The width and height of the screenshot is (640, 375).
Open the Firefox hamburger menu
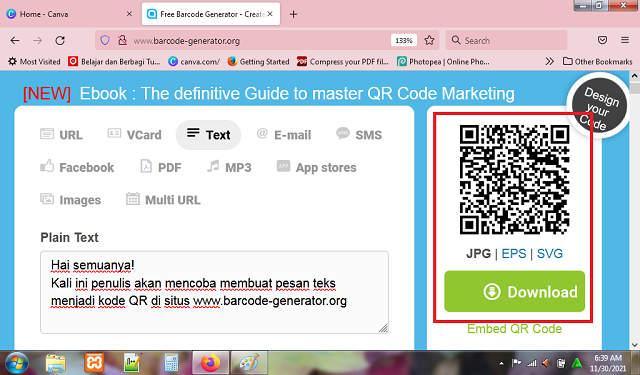tap(625, 40)
